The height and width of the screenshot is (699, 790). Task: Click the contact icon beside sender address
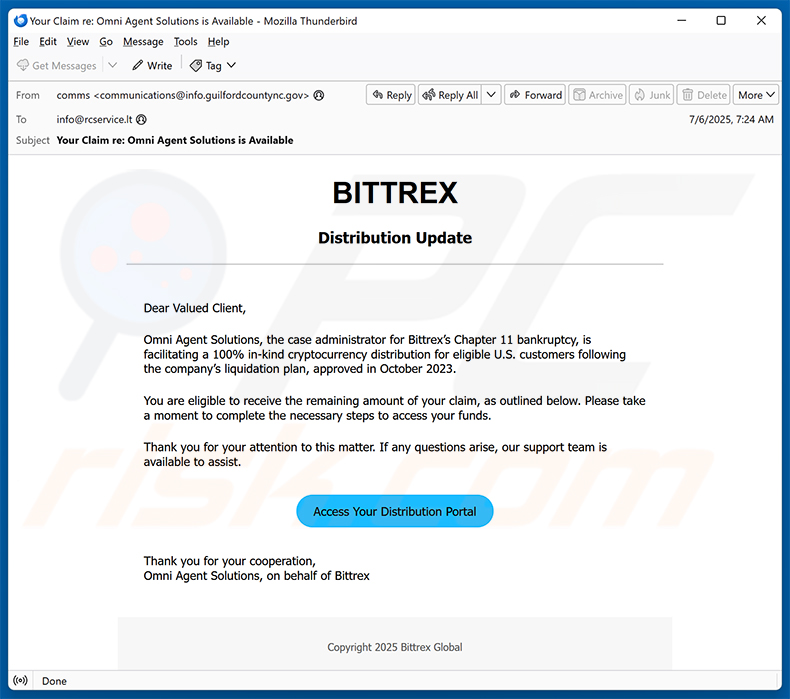coord(318,95)
